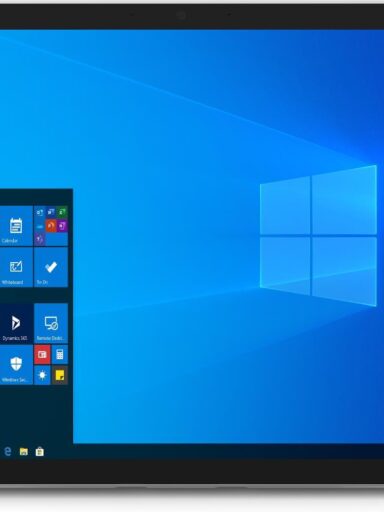Open Excel in the Office tile folder
This screenshot has width=384, height=512.
[62, 212]
